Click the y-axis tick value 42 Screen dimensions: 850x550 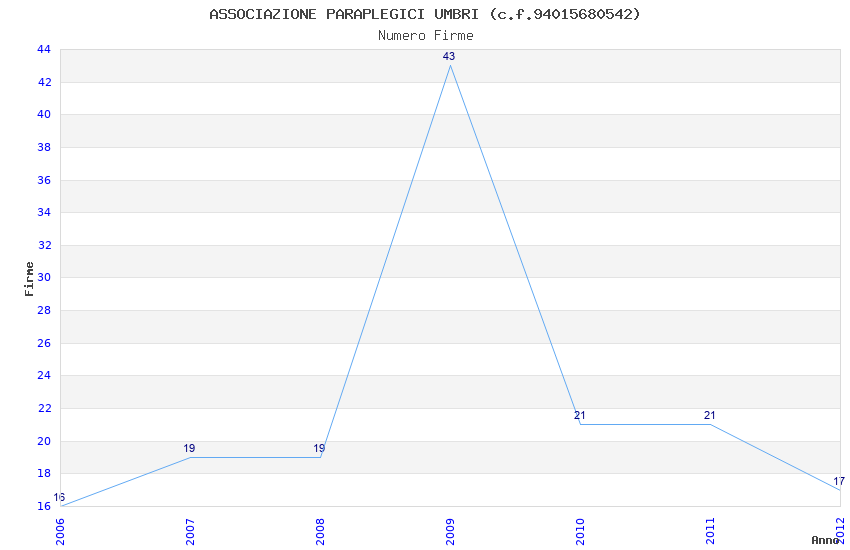44,82
